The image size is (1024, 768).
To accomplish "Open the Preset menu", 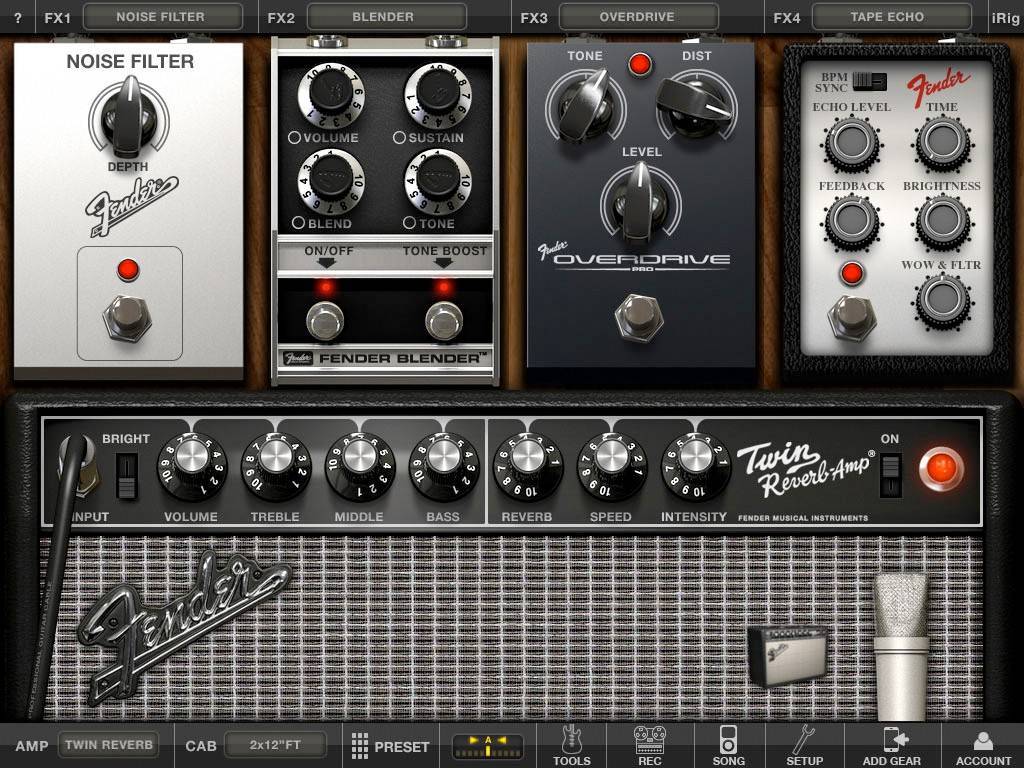I will [390, 746].
